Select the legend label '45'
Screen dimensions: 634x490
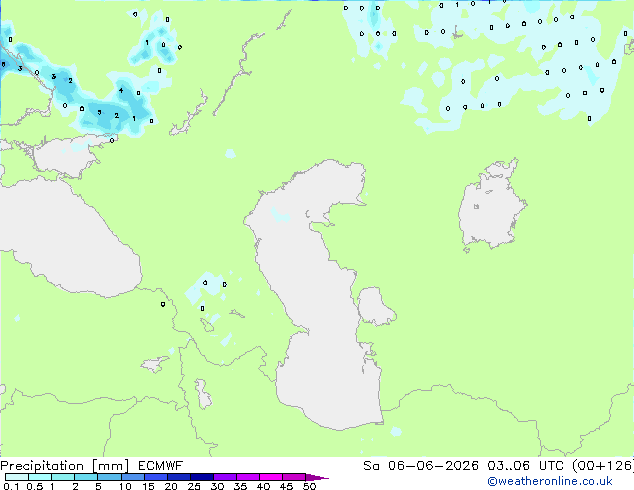pyautogui.click(x=286, y=486)
